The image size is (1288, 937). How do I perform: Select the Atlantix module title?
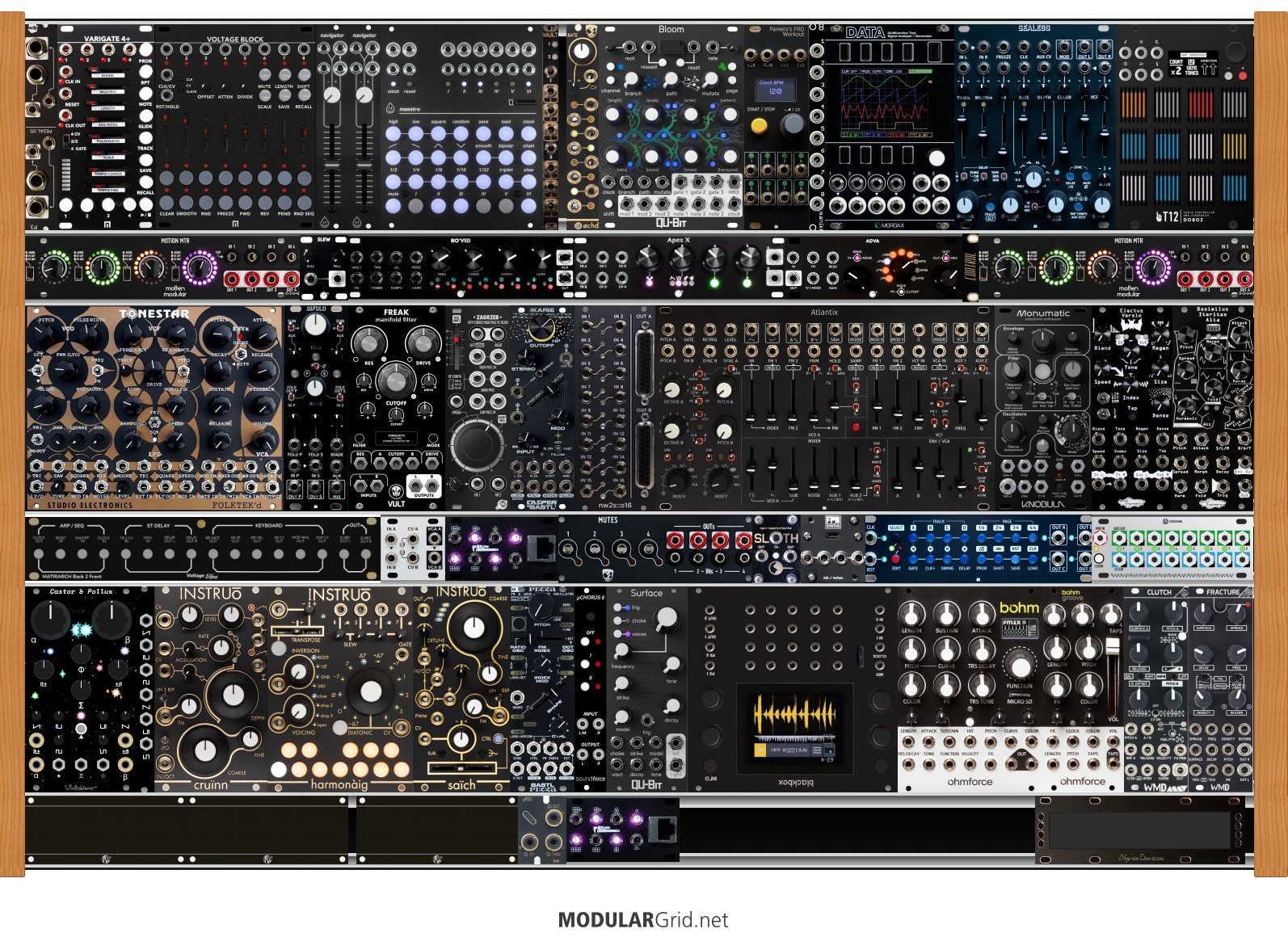824,312
